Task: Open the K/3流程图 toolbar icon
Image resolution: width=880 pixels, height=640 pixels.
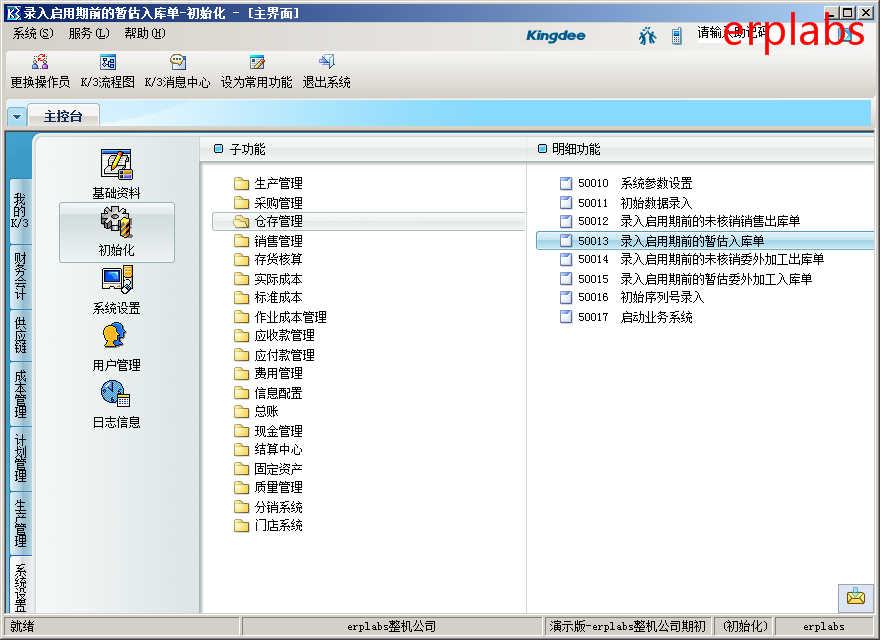Action: (x=108, y=62)
